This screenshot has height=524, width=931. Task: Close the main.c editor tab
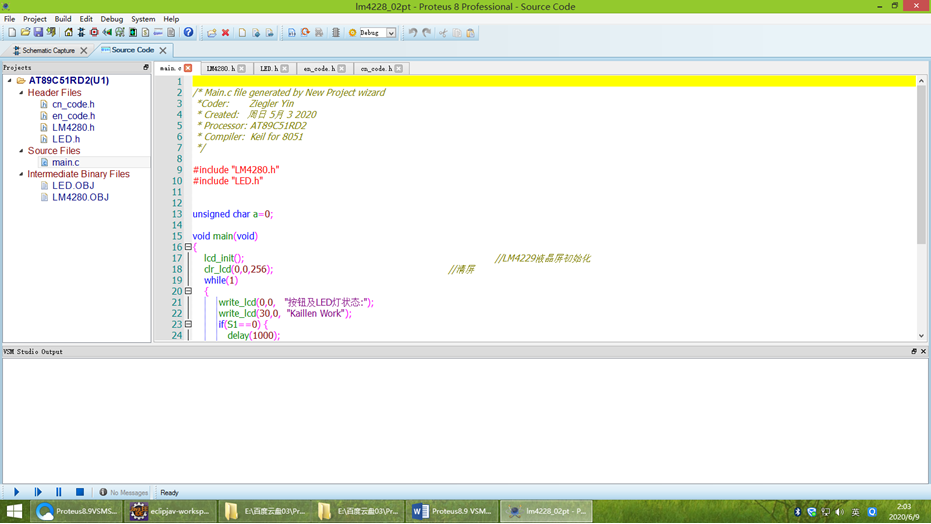pyautogui.click(x=188, y=68)
